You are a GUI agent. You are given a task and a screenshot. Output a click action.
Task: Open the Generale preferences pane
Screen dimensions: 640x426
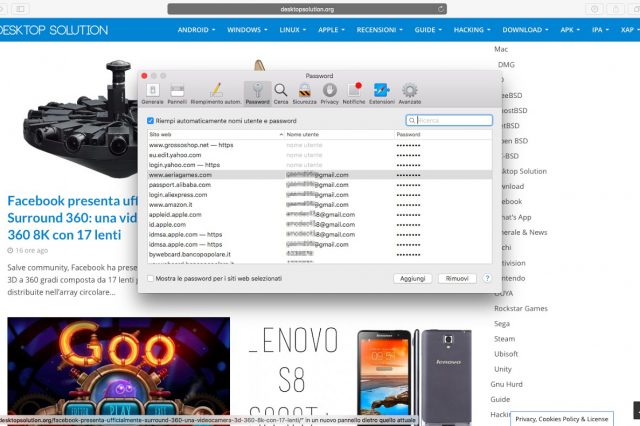coord(153,93)
